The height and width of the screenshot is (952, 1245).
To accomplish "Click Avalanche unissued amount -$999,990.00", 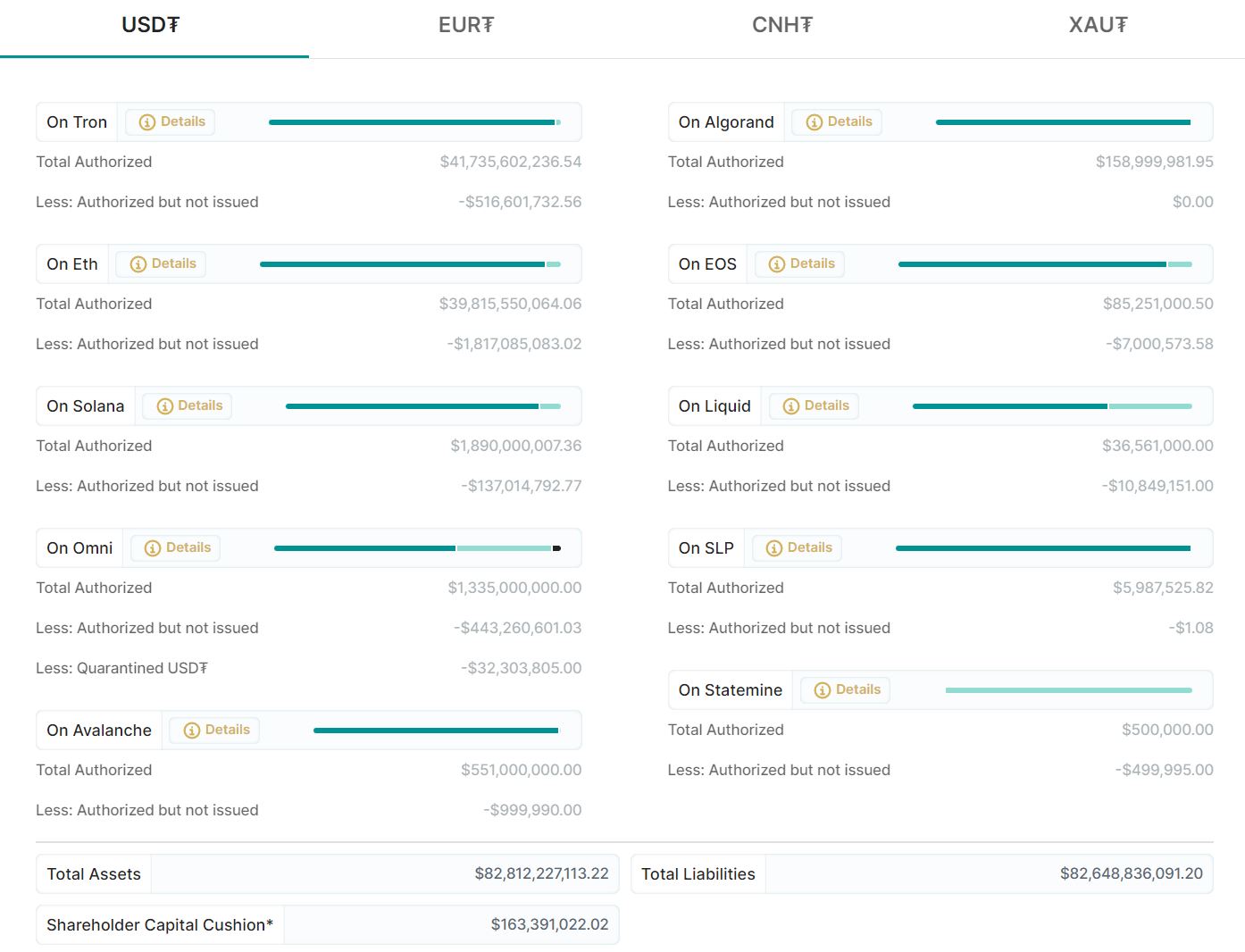I will tap(532, 810).
